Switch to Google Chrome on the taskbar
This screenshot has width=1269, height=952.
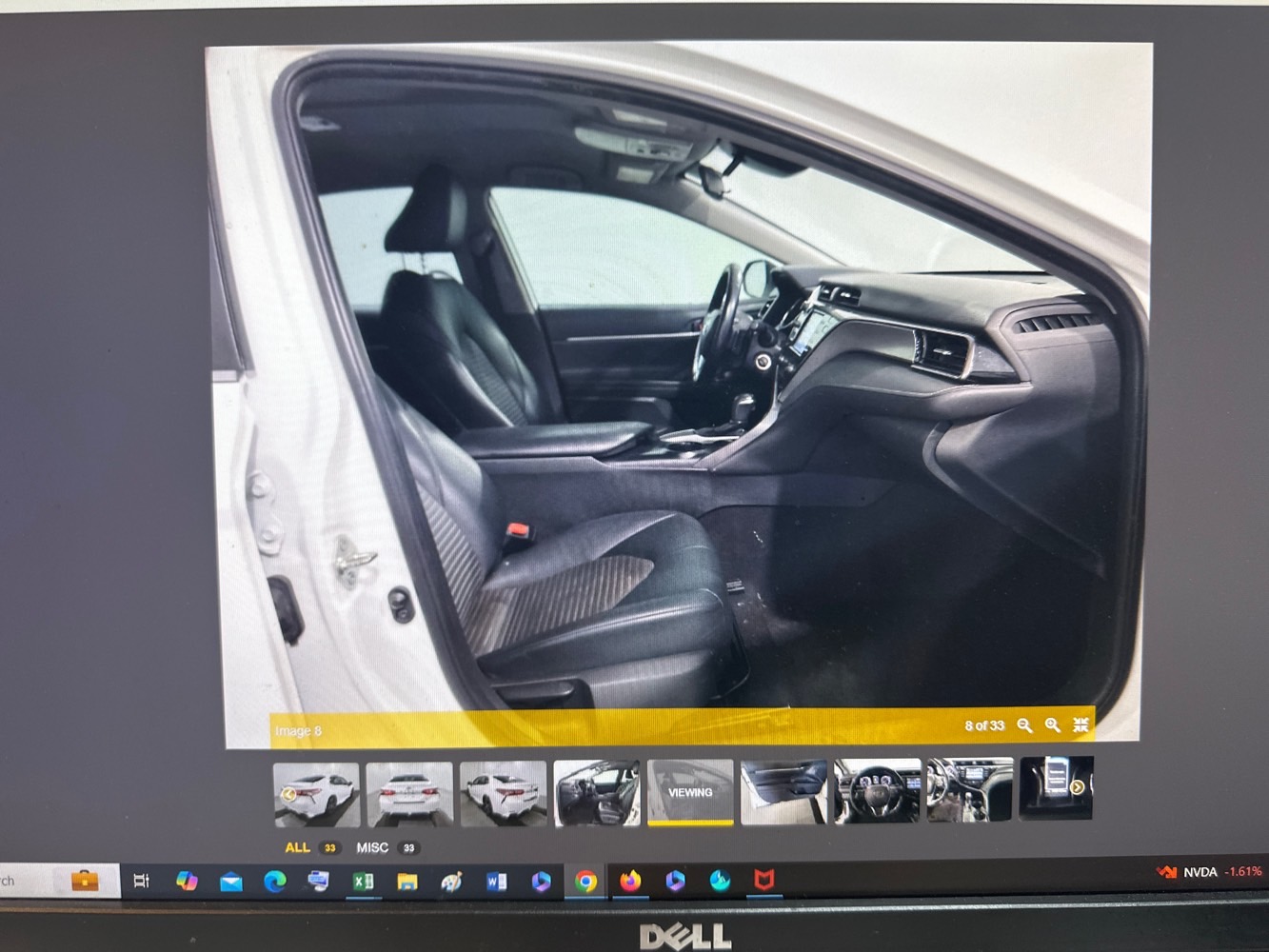click(x=585, y=883)
